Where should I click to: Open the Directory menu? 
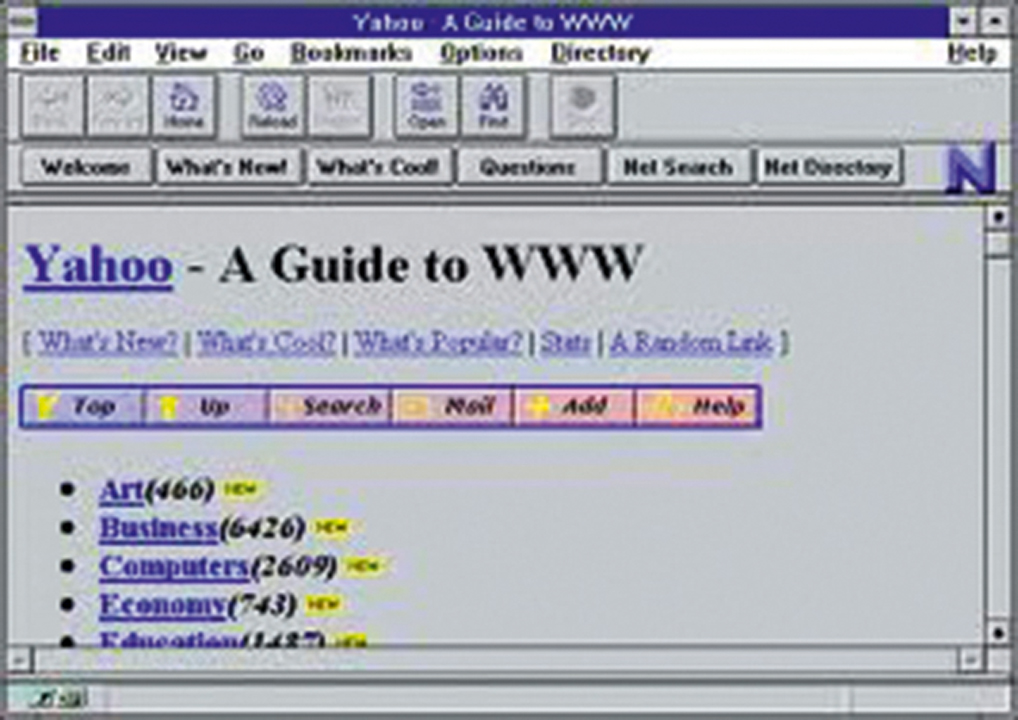(x=601, y=53)
